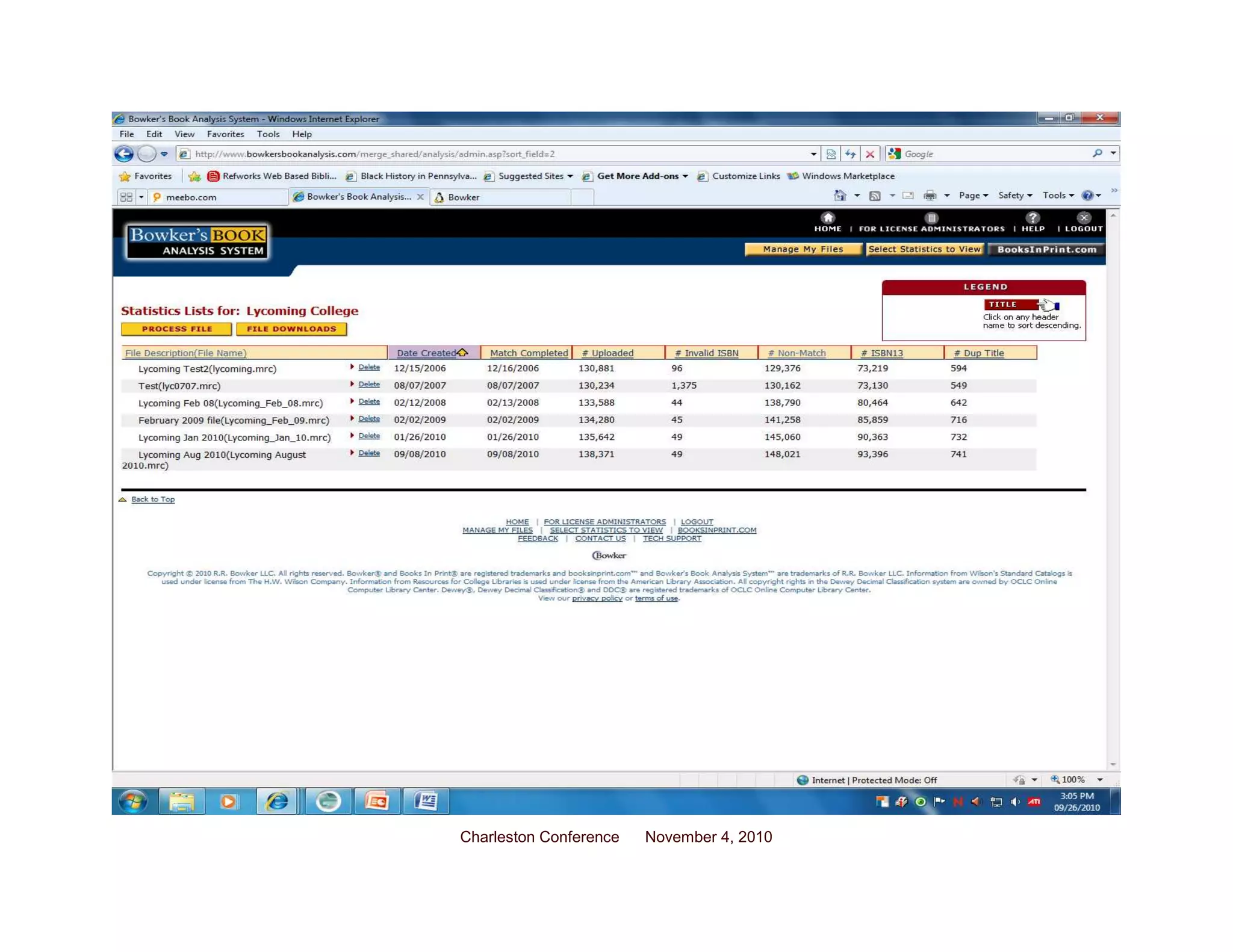Click the Help question mark icon
This screenshot has height=952, width=1233.
[x=1033, y=218]
